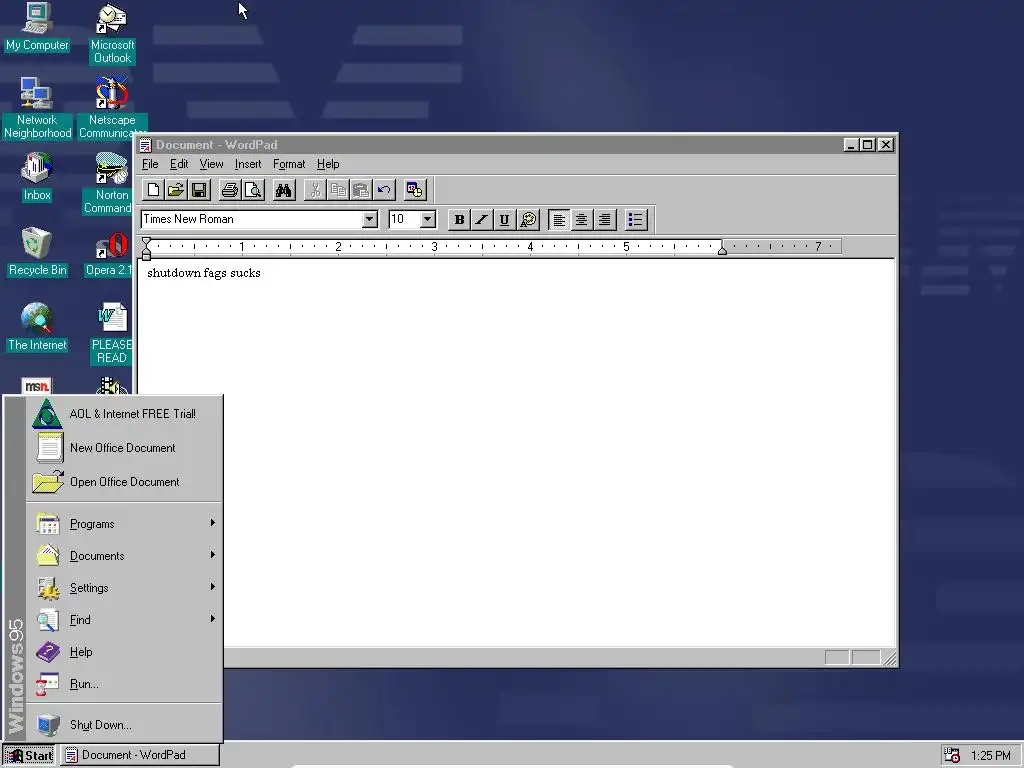The image size is (1024, 768).
Task: Select the msn desktop icon
Action: 37,385
